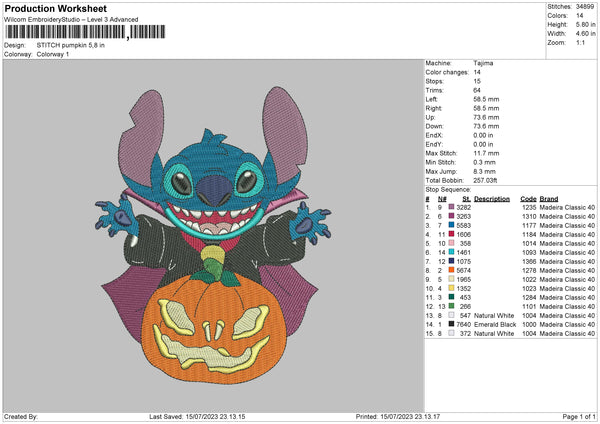
Task: Click the 'Stop Sequence:' heading
Action: click(448, 189)
